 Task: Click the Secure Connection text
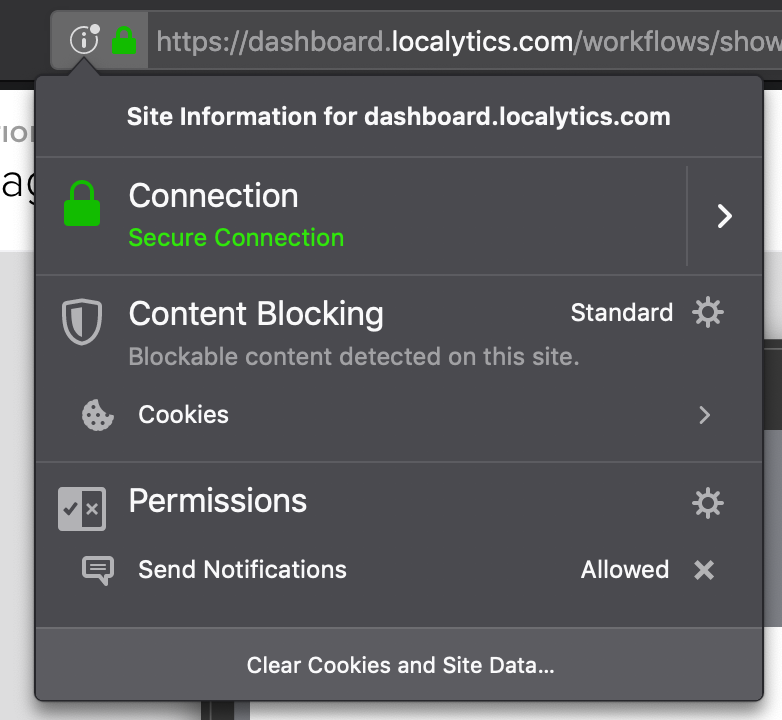236,238
